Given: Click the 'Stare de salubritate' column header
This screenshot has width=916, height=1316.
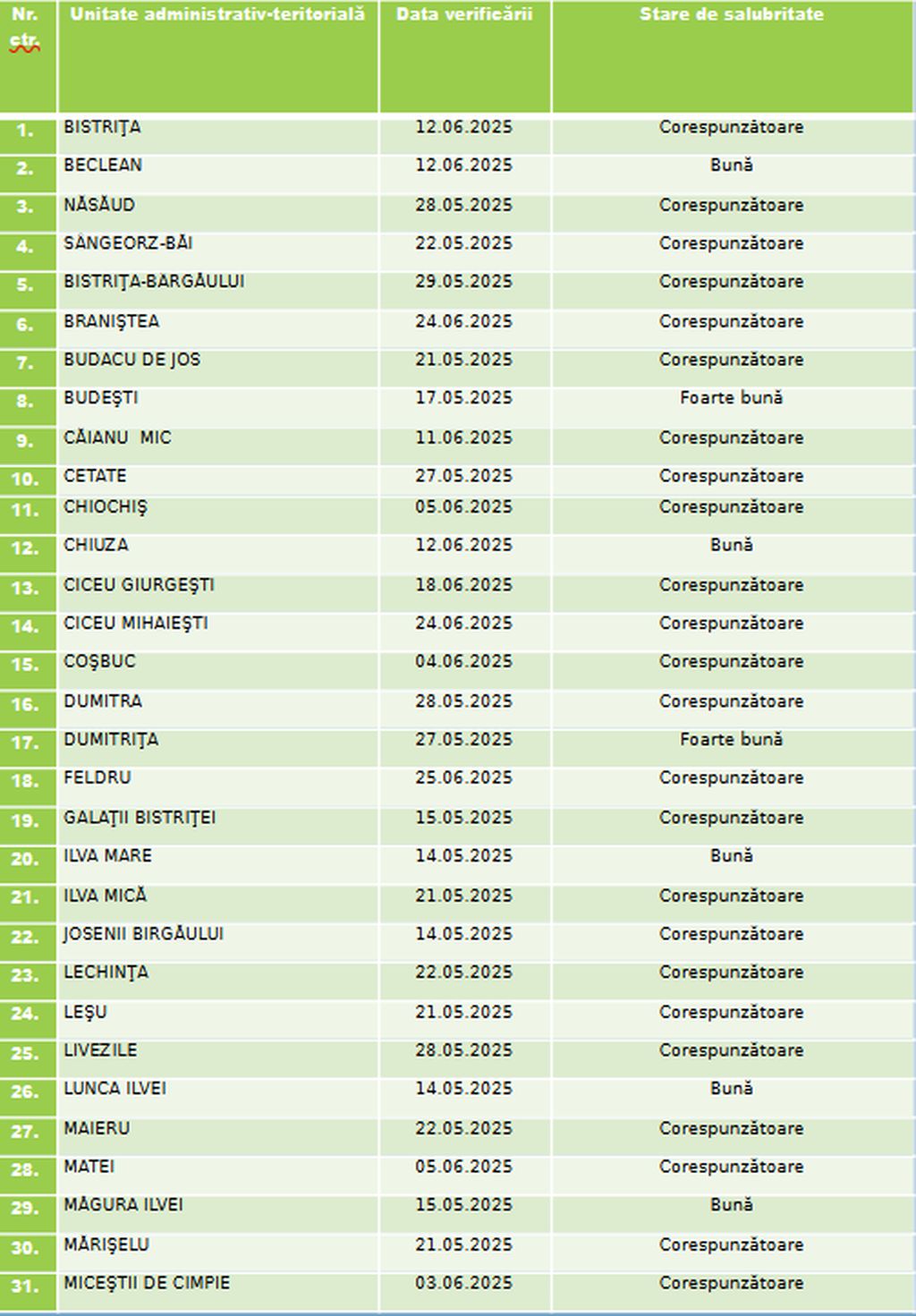Looking at the screenshot, I should 732,14.
